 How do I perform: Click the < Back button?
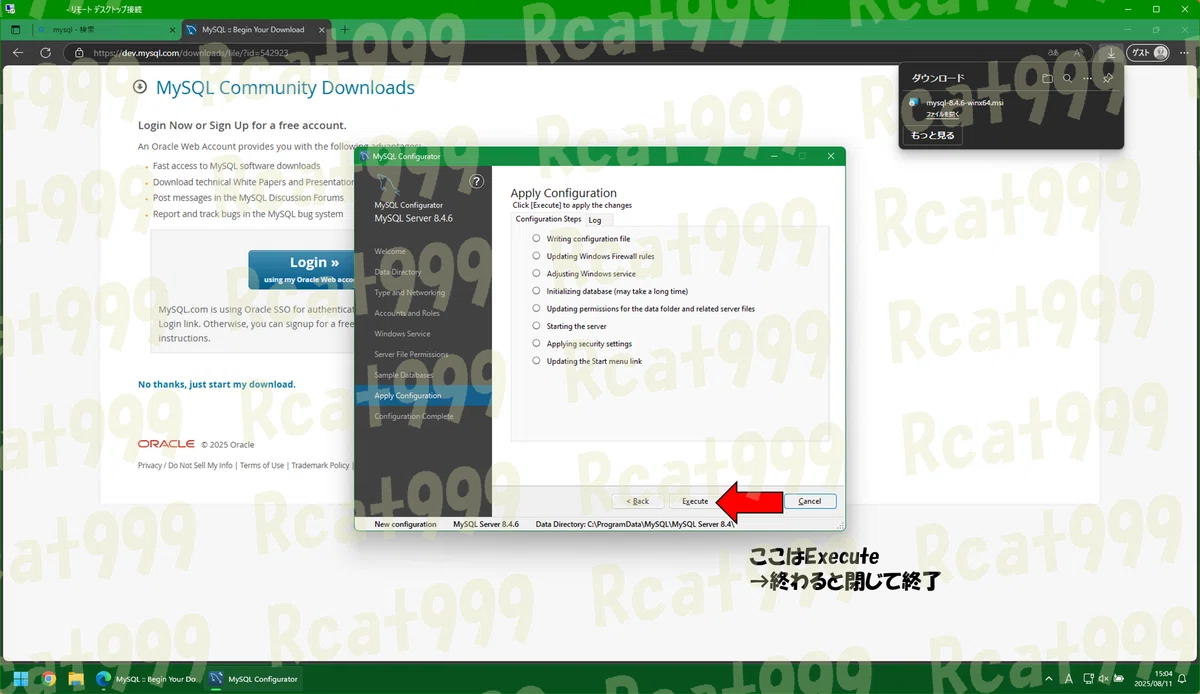click(x=638, y=501)
